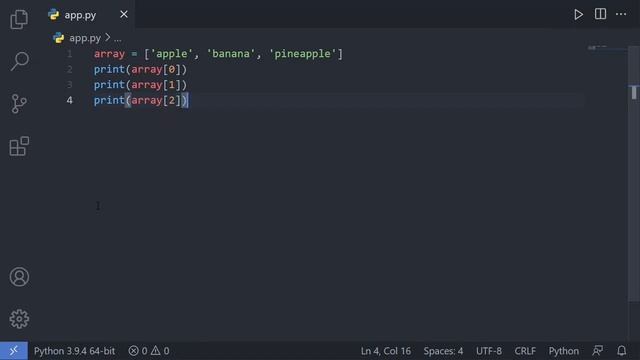Viewport: 640px width, 360px height.
Task: Click array[1] on line 3
Action: (x=156, y=85)
